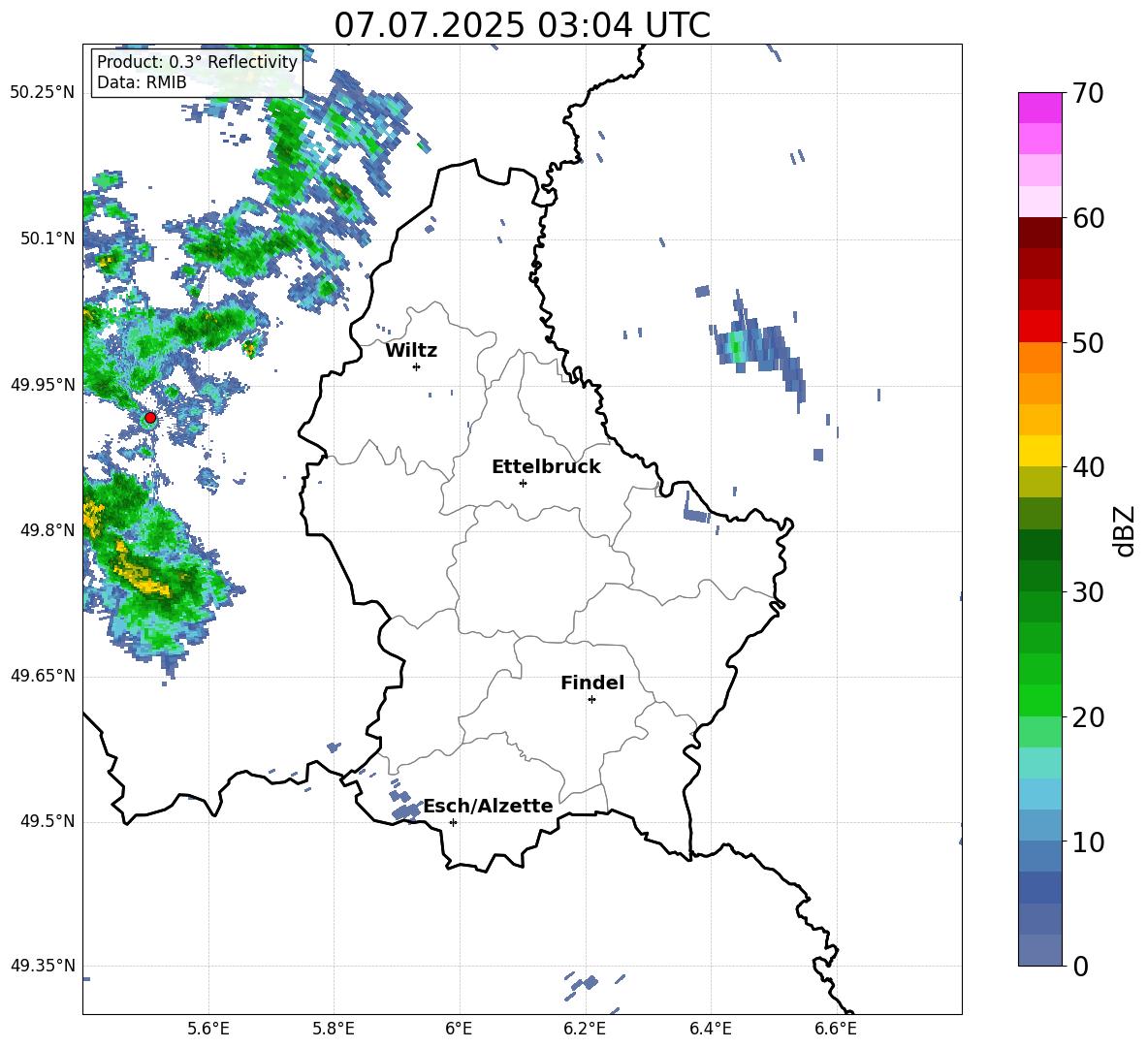Select the 'Ettelbruck' city label

click(546, 467)
